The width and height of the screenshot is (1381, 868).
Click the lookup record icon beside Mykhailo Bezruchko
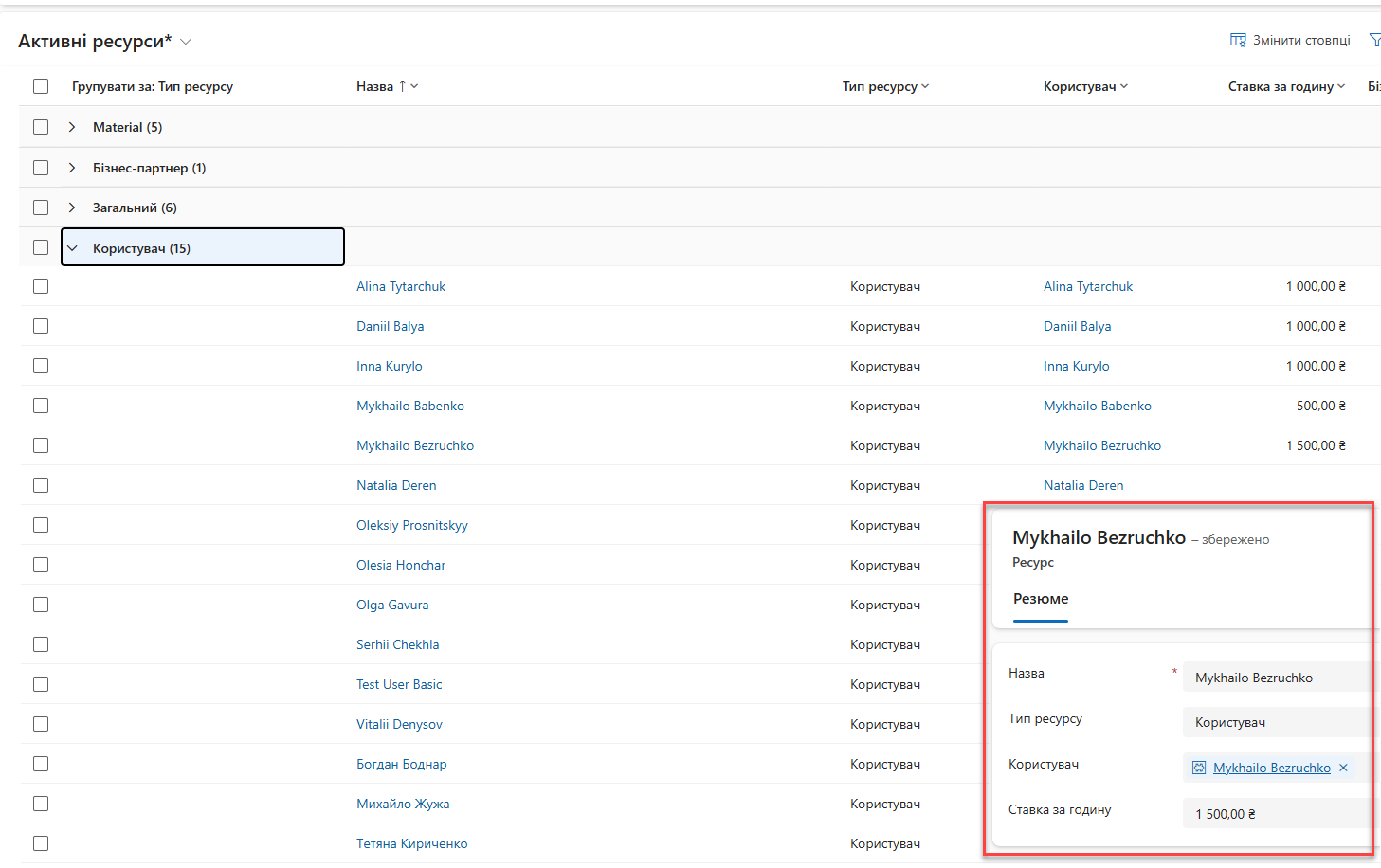click(x=1199, y=768)
